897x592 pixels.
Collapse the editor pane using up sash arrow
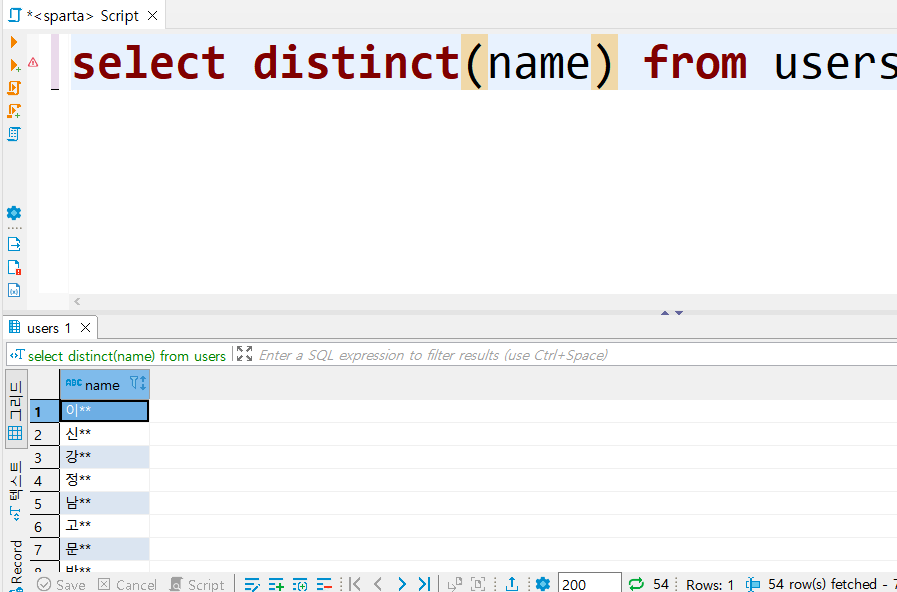point(665,313)
